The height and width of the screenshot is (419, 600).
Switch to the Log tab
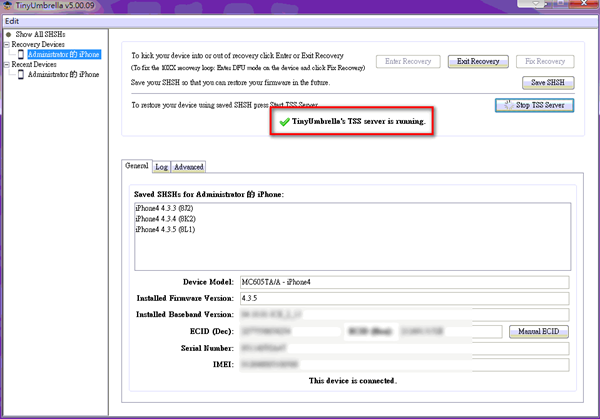[161, 167]
